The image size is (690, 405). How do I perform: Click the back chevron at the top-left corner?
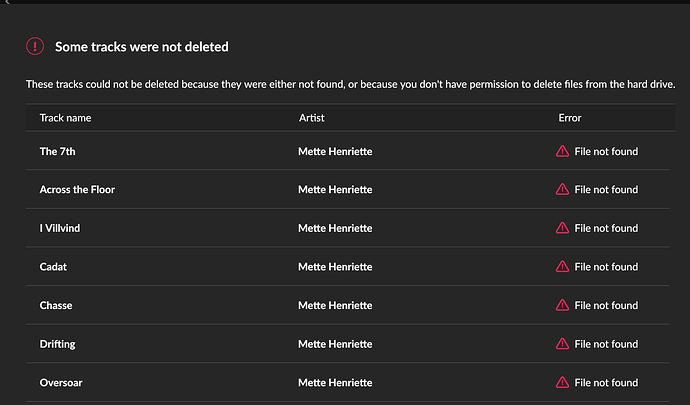click(x=7, y=2)
